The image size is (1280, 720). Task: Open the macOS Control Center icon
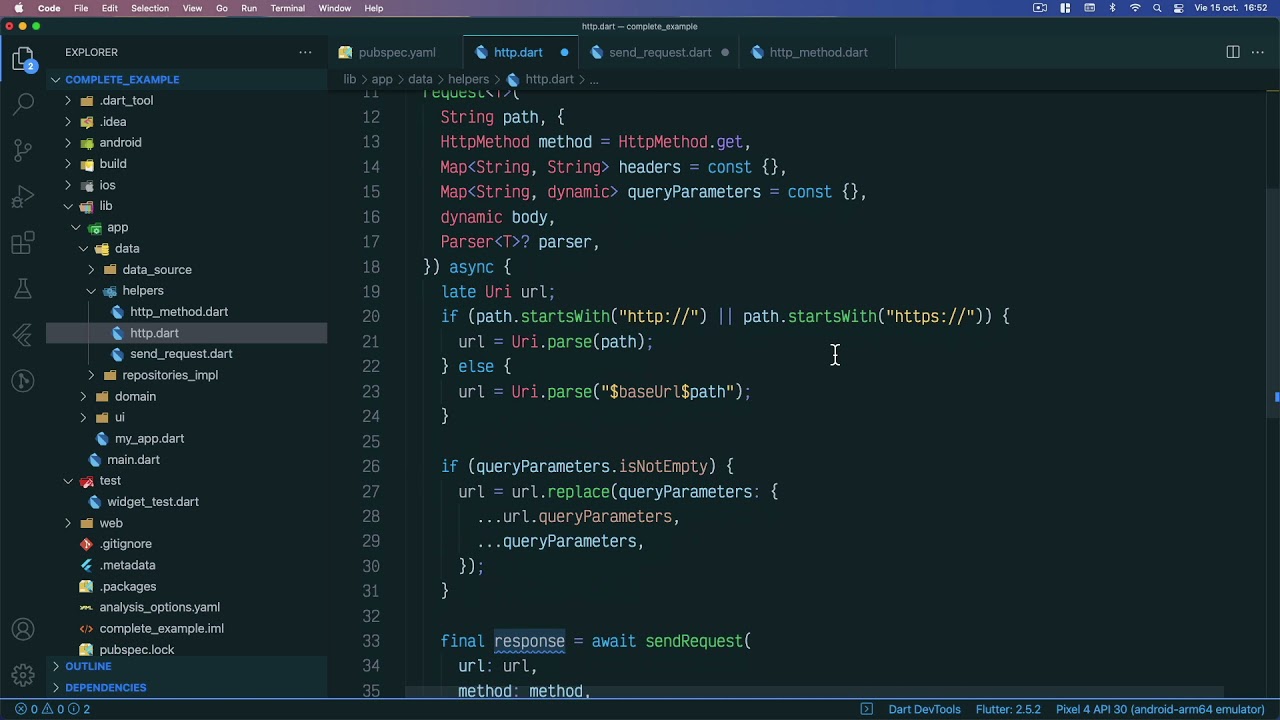point(1179,8)
